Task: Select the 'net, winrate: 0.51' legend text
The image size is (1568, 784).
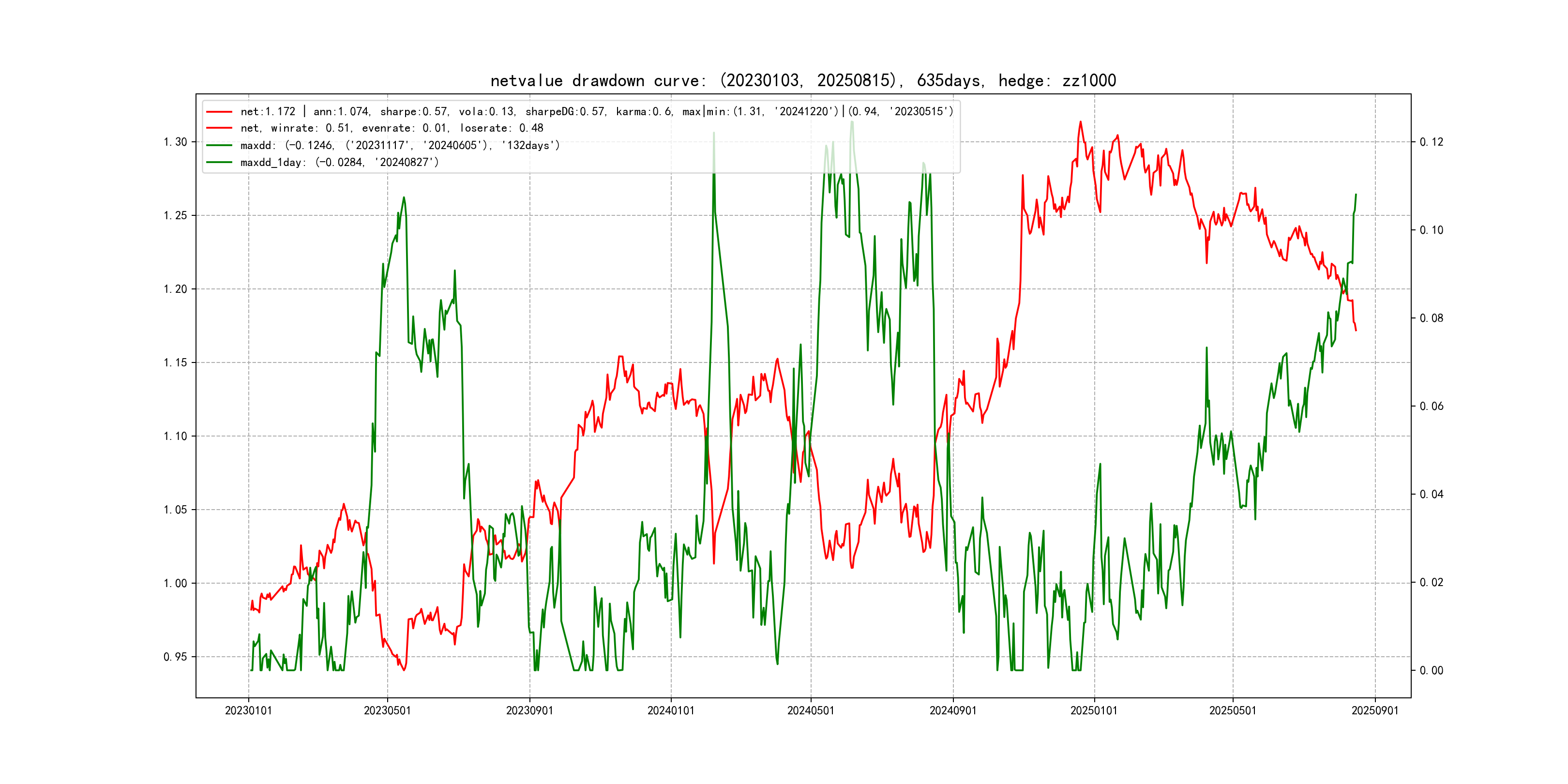Action: pyautogui.click(x=392, y=128)
